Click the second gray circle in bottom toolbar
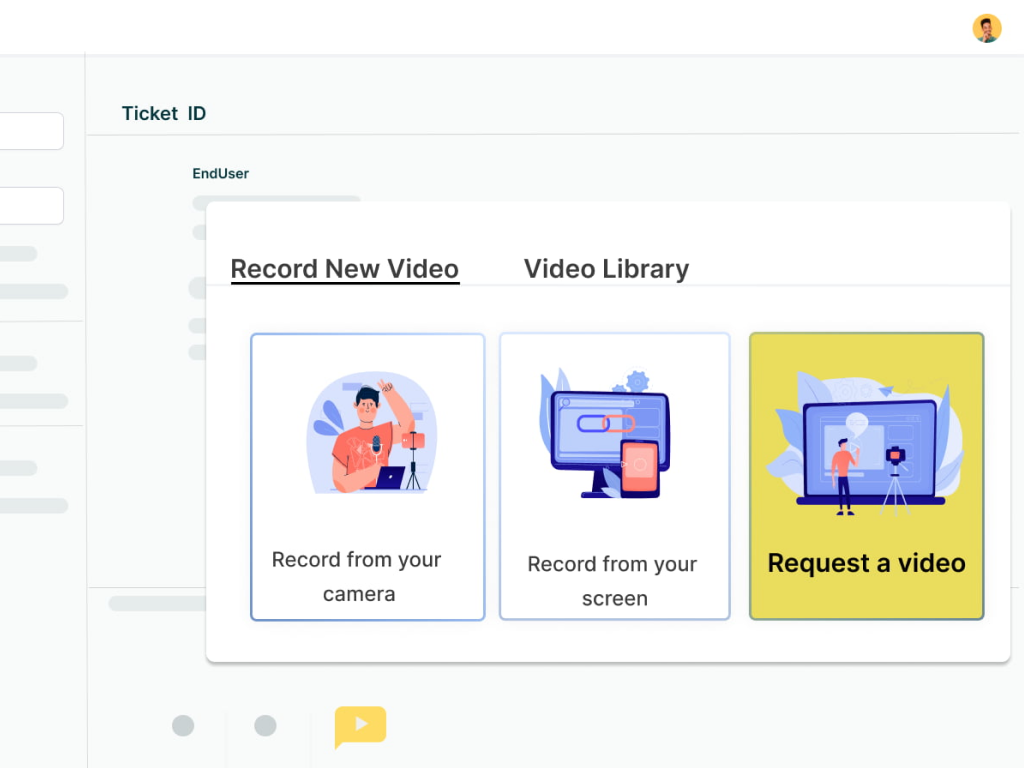The image size is (1024, 768). pyautogui.click(x=265, y=726)
